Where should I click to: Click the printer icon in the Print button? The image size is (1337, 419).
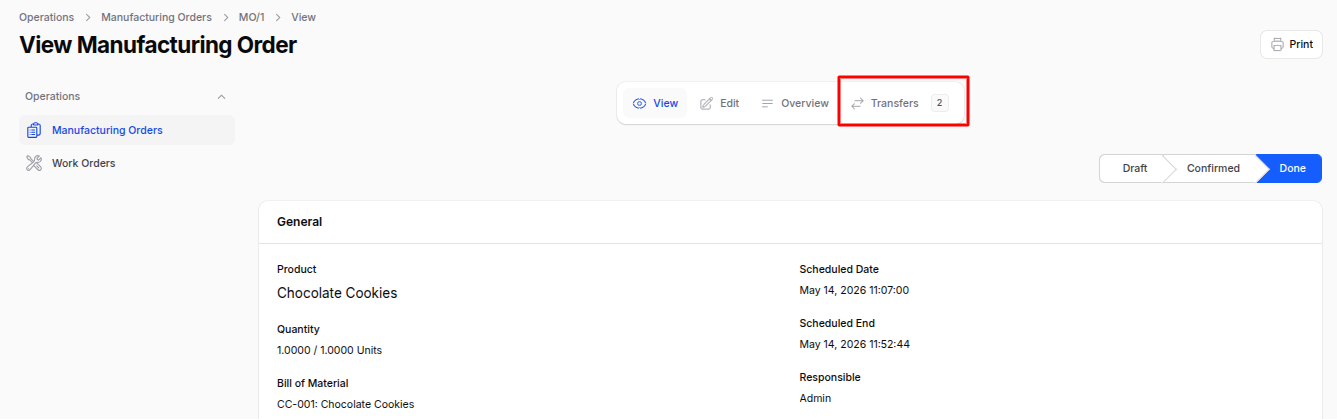coord(1277,44)
